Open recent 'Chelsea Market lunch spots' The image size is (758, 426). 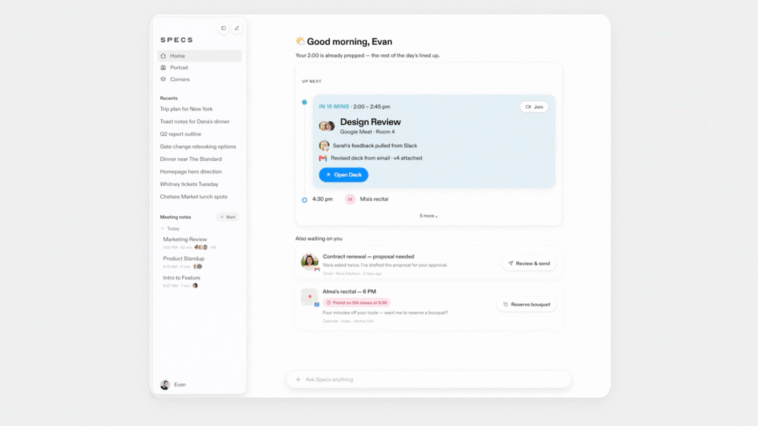pos(193,197)
